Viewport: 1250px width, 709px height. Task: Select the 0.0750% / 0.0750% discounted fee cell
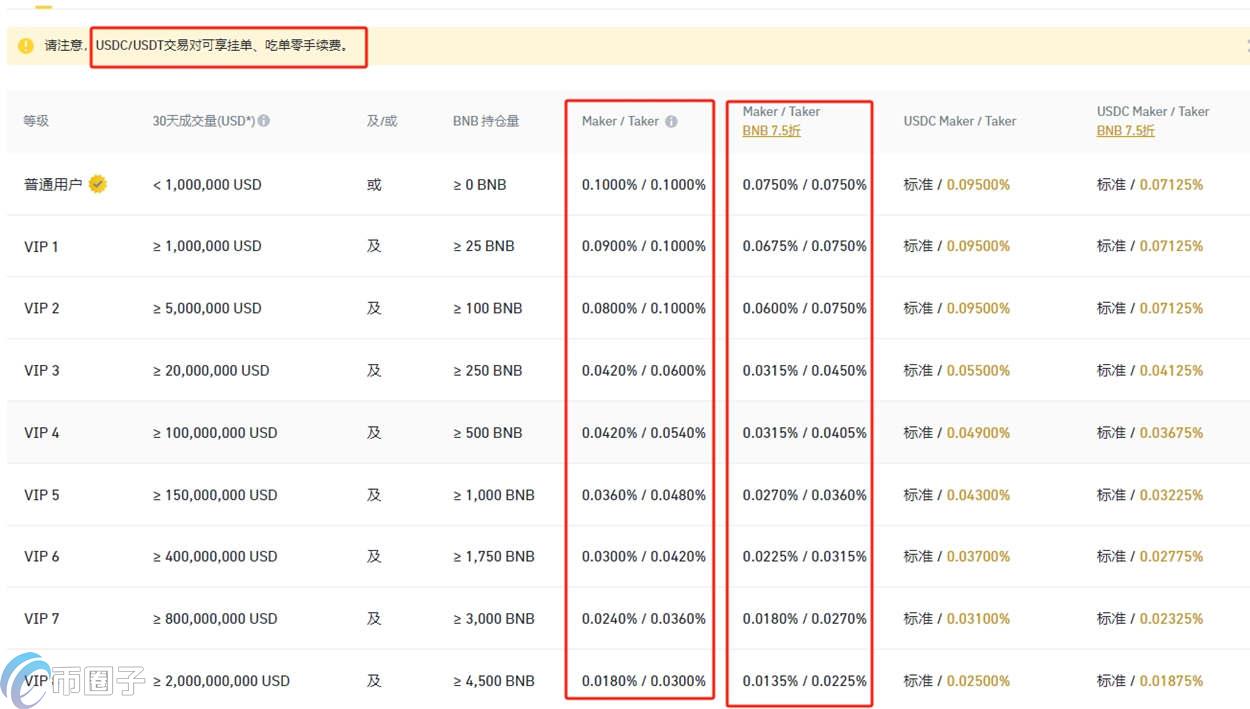click(x=805, y=184)
